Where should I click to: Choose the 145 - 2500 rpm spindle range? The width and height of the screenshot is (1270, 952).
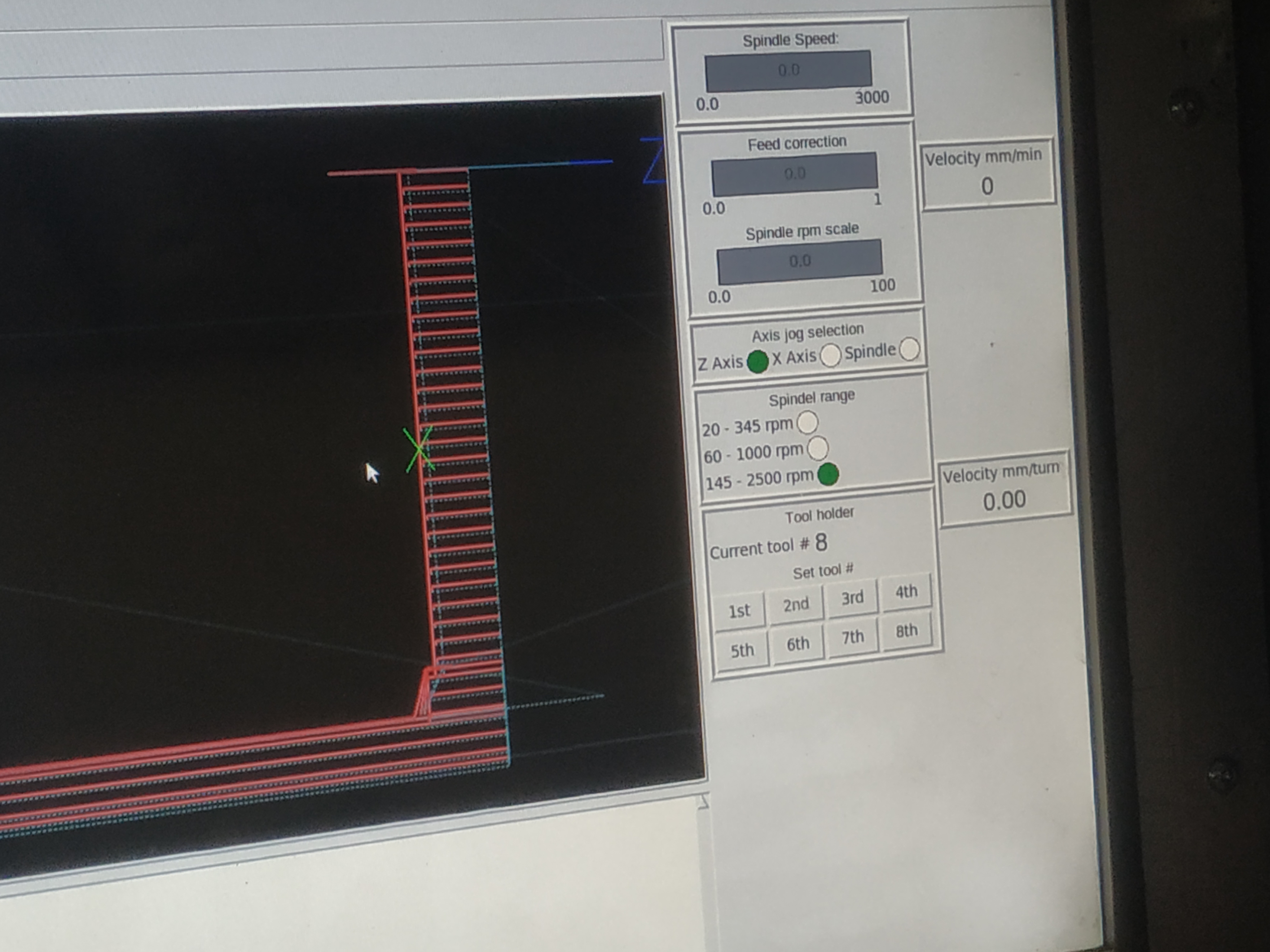click(x=828, y=474)
